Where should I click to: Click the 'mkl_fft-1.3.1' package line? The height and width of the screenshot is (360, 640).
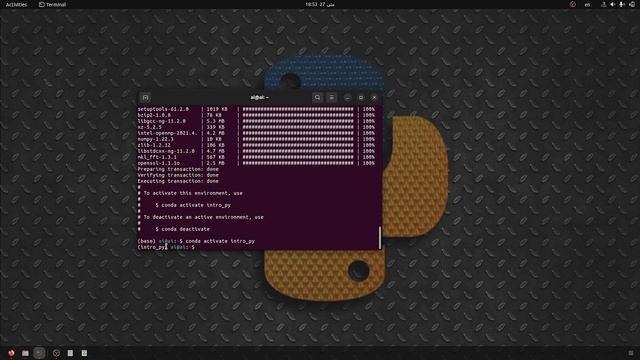tap(256, 157)
